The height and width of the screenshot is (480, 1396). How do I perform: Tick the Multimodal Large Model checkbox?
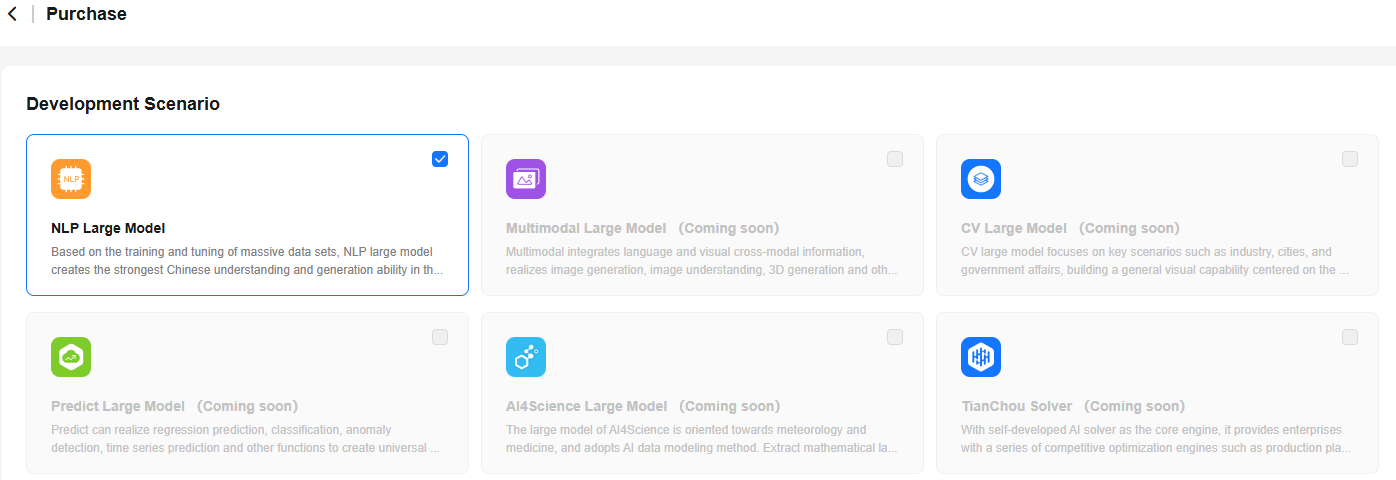[x=895, y=159]
